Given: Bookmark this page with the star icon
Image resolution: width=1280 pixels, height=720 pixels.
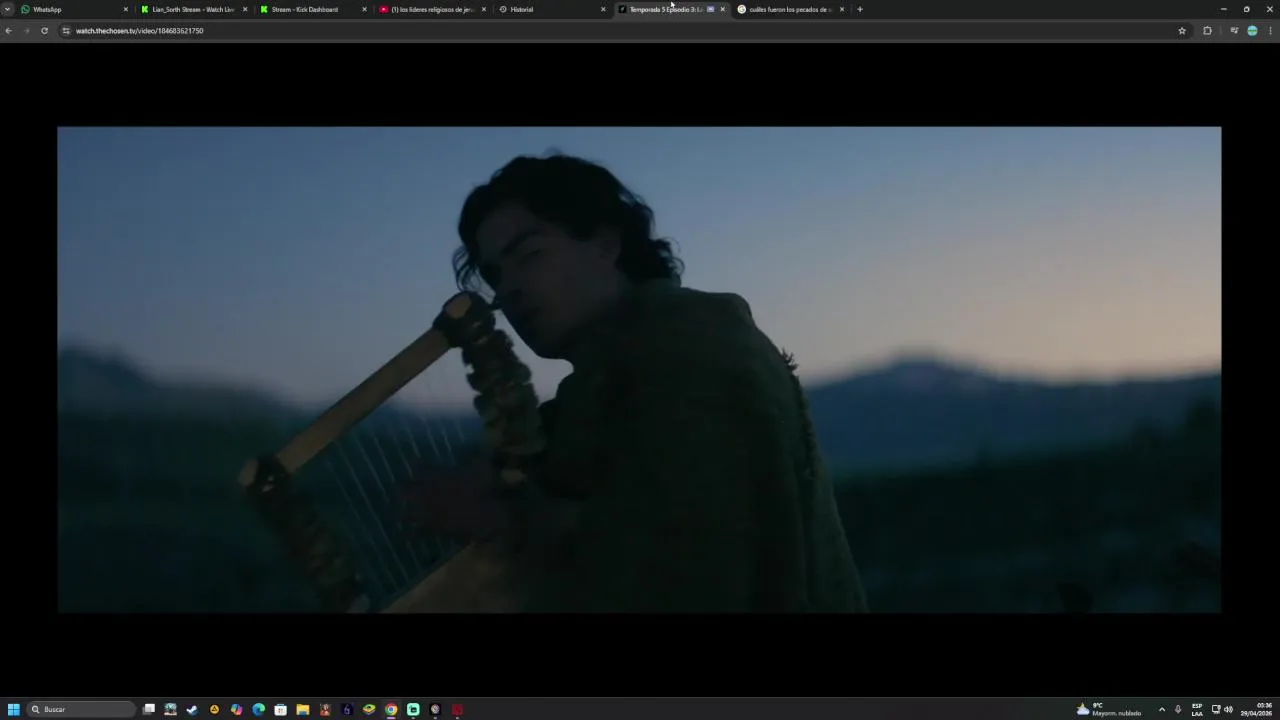Looking at the screenshot, I should click(1182, 31).
